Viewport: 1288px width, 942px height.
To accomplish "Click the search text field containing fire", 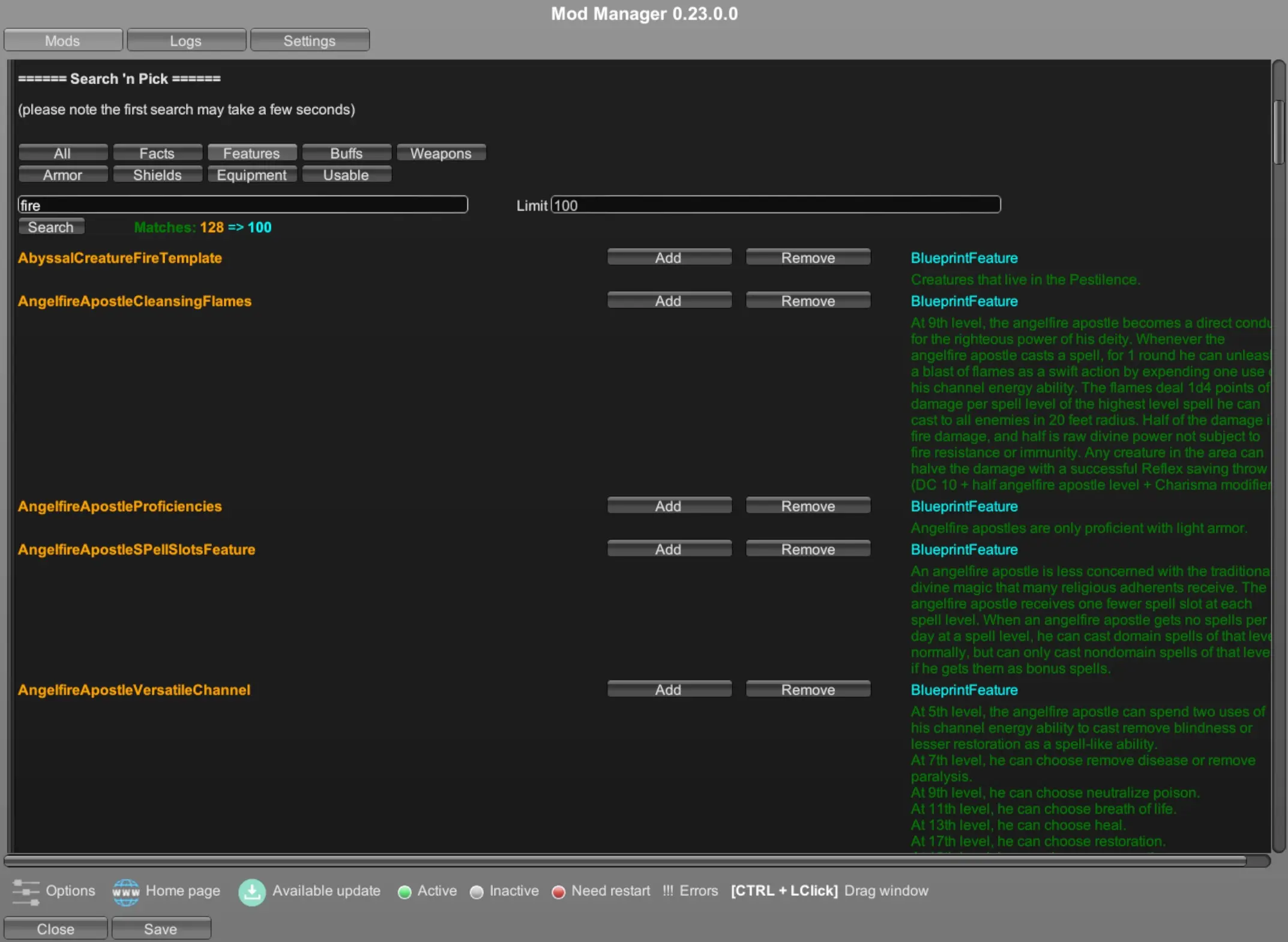I will (242, 205).
